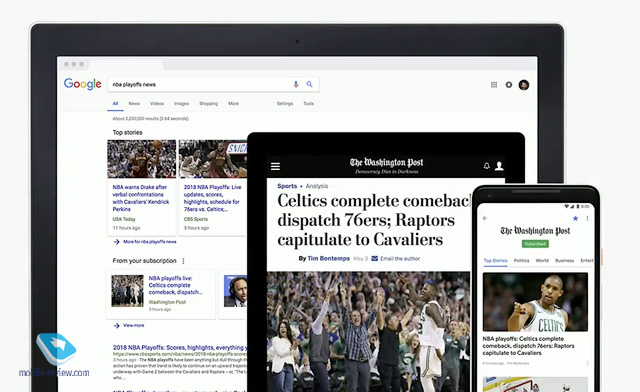
Task: Open the Google apps grid icon
Action: tap(494, 85)
